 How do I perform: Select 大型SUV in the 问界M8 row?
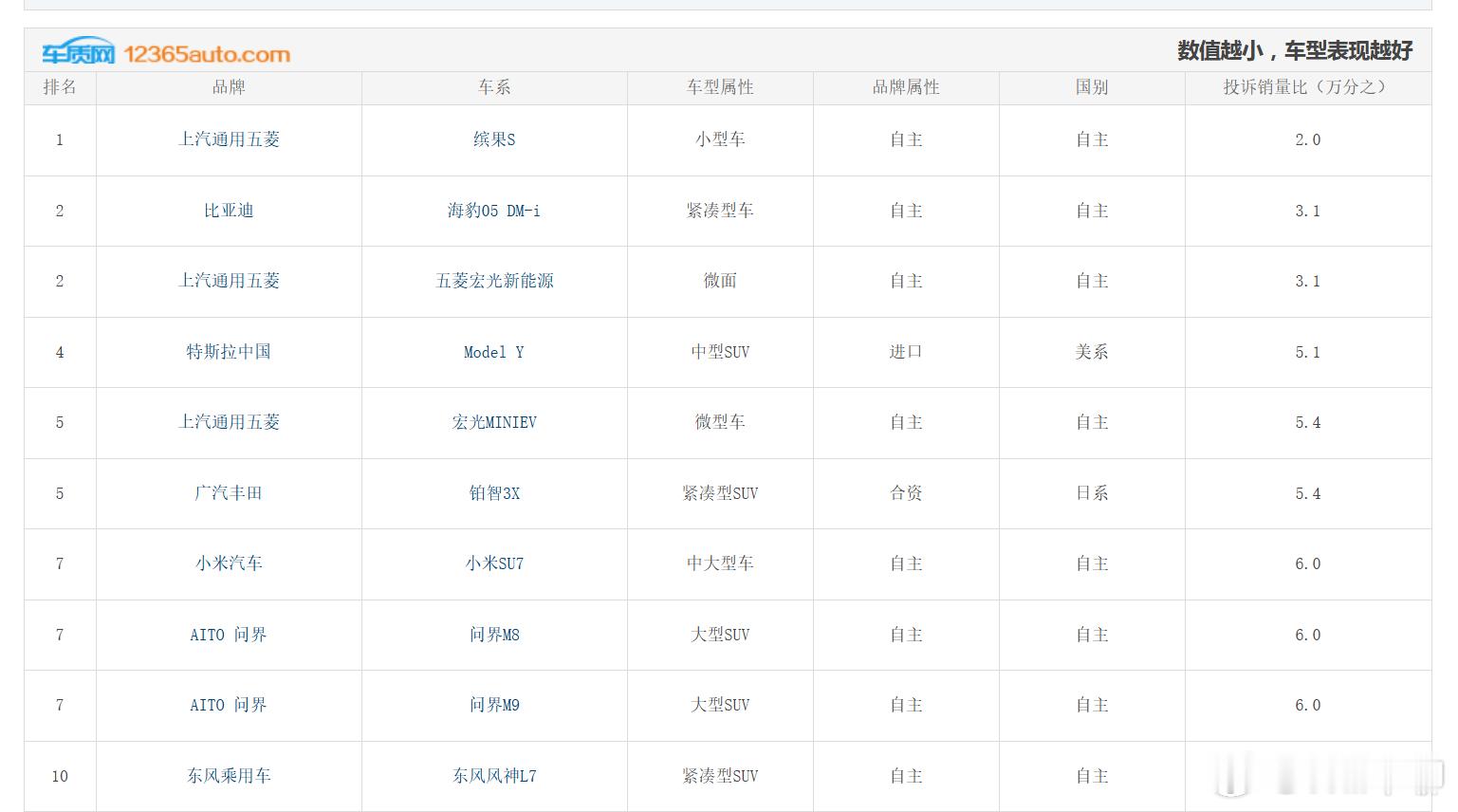click(x=720, y=635)
